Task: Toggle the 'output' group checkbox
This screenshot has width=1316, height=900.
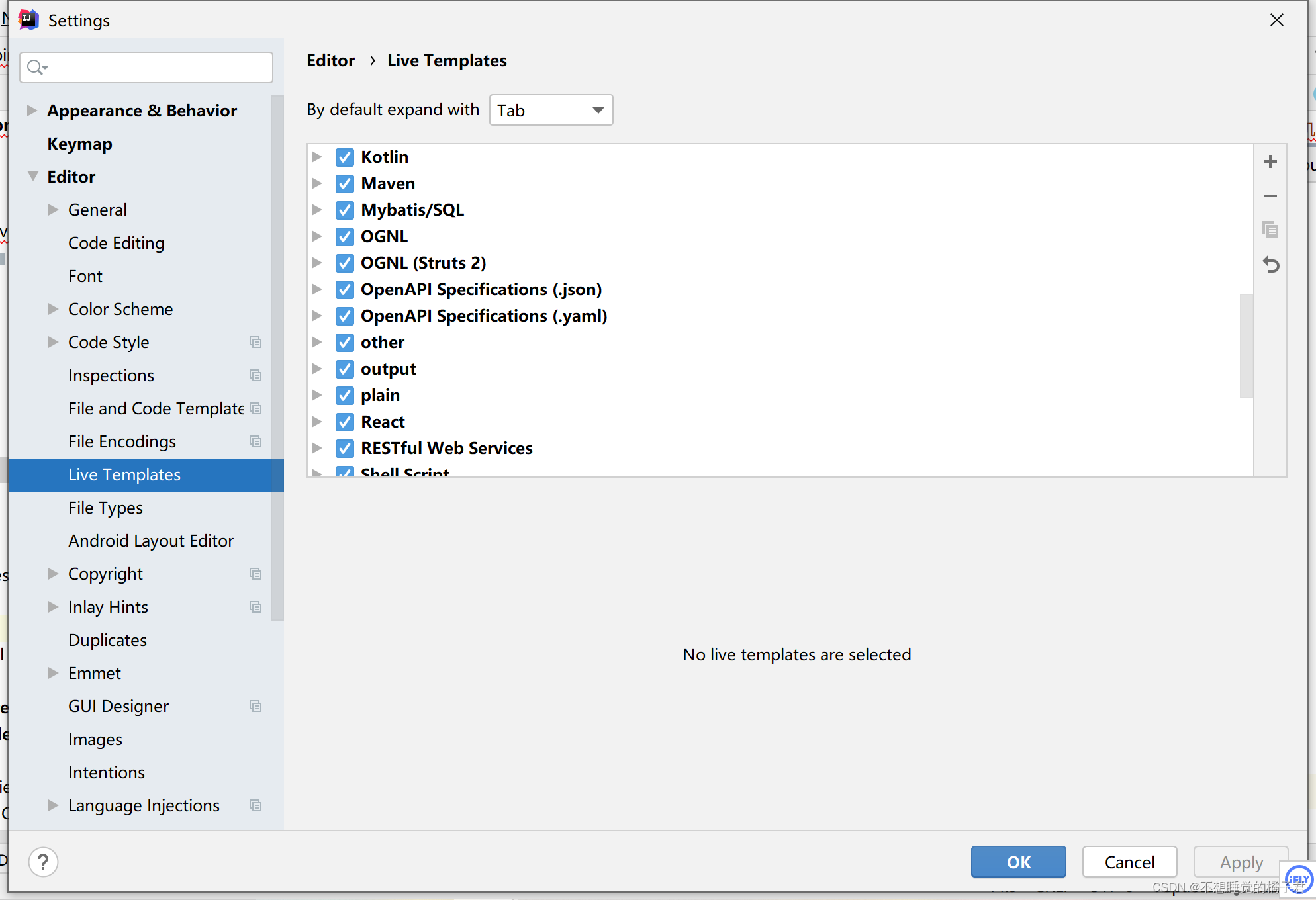Action: [344, 369]
